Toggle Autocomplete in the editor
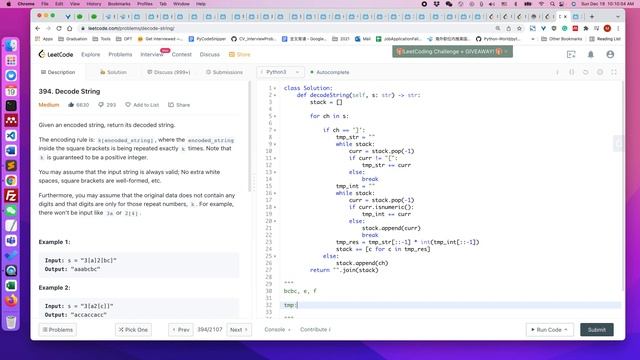The image size is (640, 360). click(330, 72)
